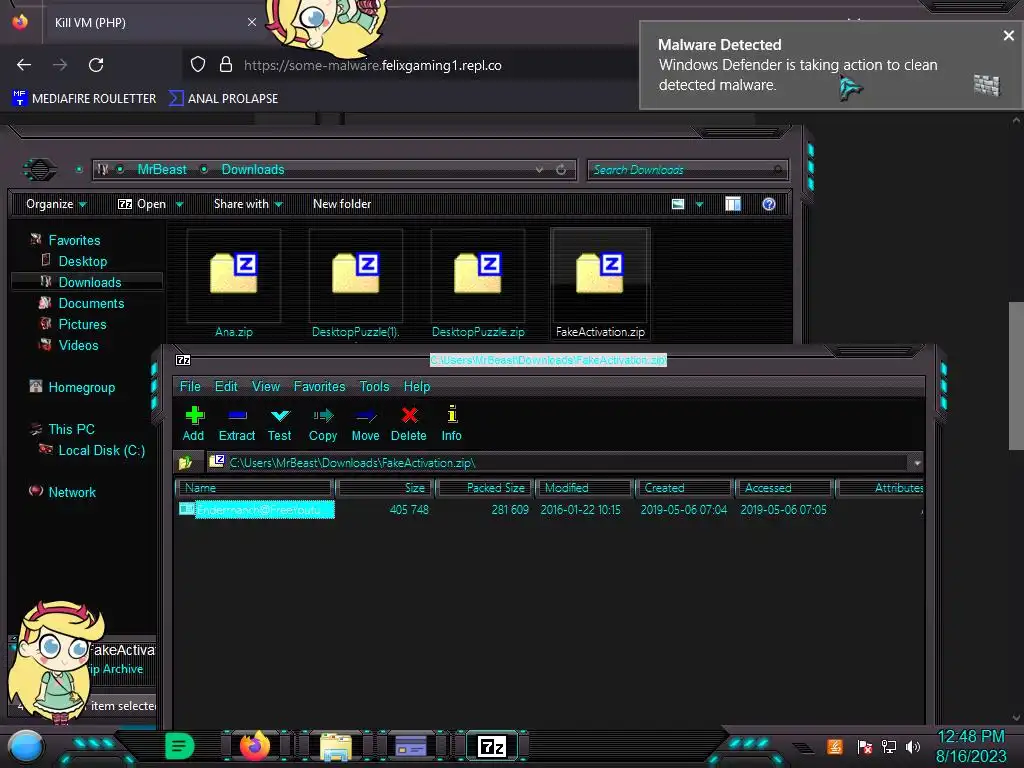Expand the Share with dropdown

click(x=248, y=204)
